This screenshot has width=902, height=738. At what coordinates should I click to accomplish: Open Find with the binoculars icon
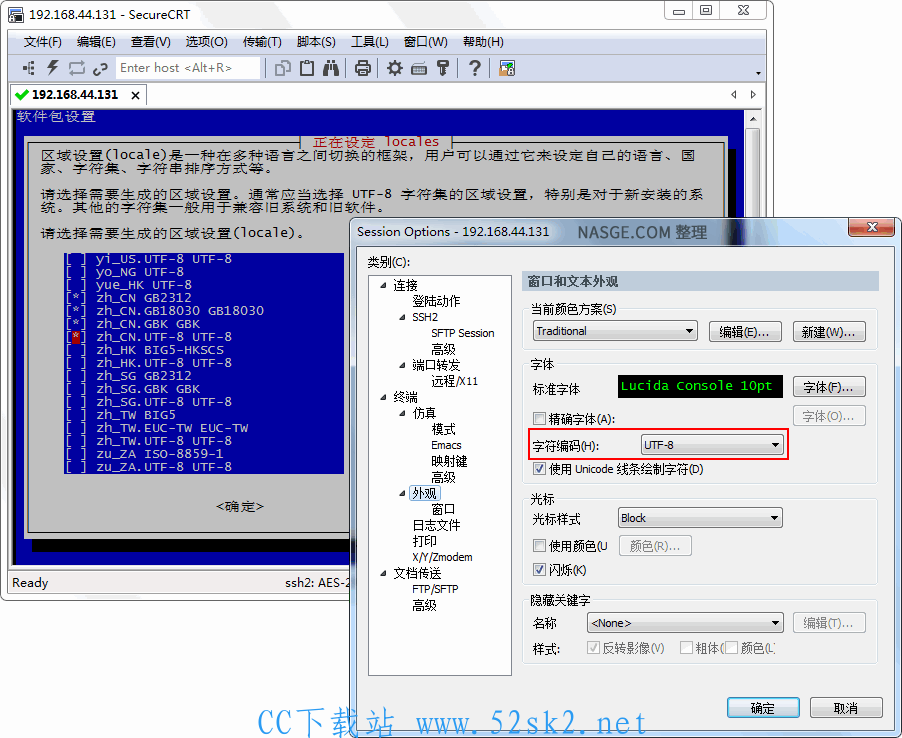point(331,68)
